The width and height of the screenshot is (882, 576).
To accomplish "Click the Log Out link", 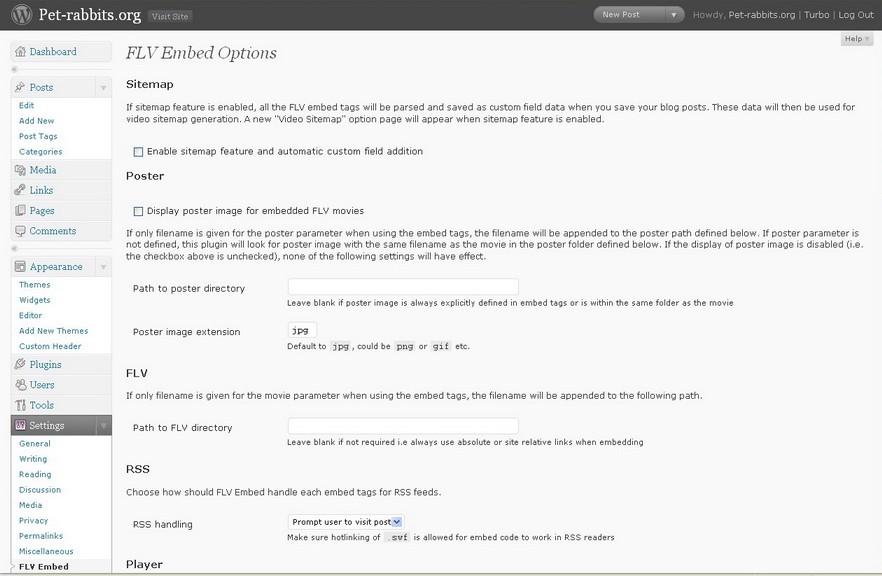I will click(856, 15).
